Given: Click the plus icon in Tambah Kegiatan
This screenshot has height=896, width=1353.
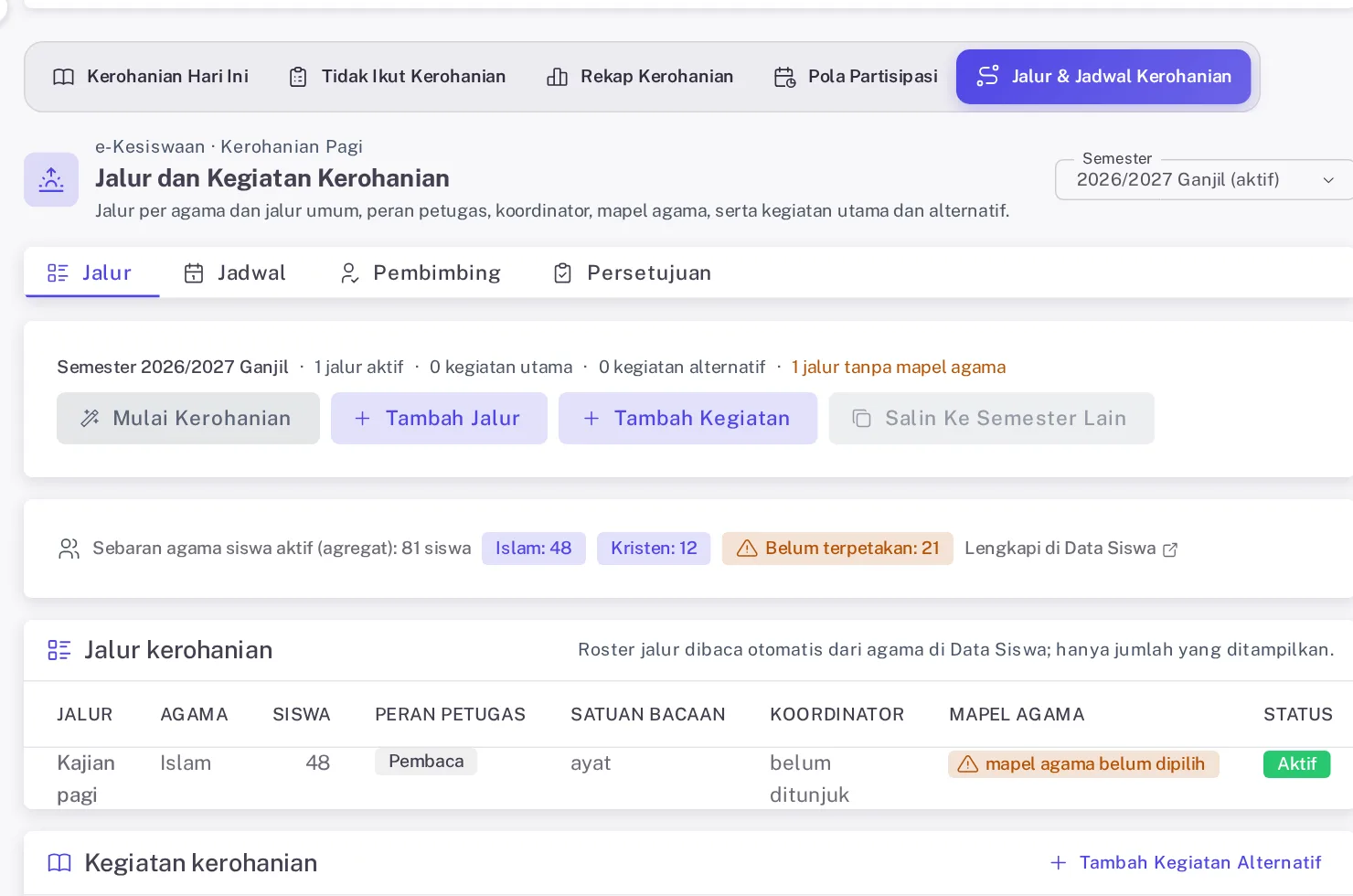Looking at the screenshot, I should (591, 419).
